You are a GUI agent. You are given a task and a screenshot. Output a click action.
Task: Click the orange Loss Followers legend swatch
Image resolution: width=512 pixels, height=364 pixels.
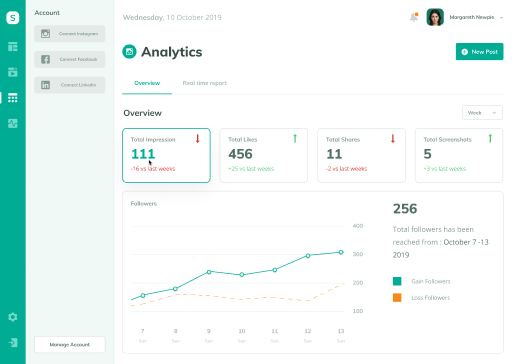(397, 297)
